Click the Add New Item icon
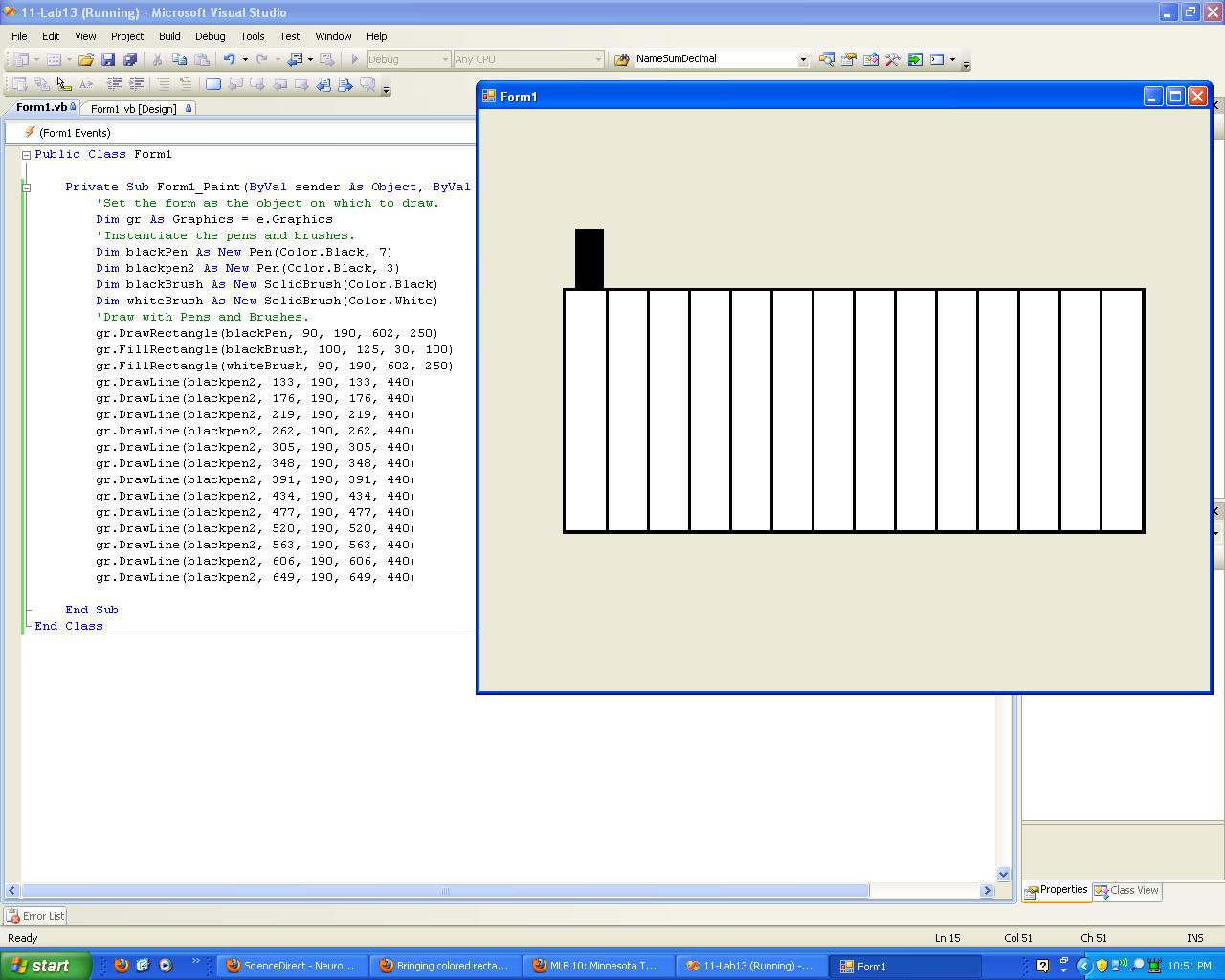This screenshot has height=980, width=1225. (x=54, y=59)
